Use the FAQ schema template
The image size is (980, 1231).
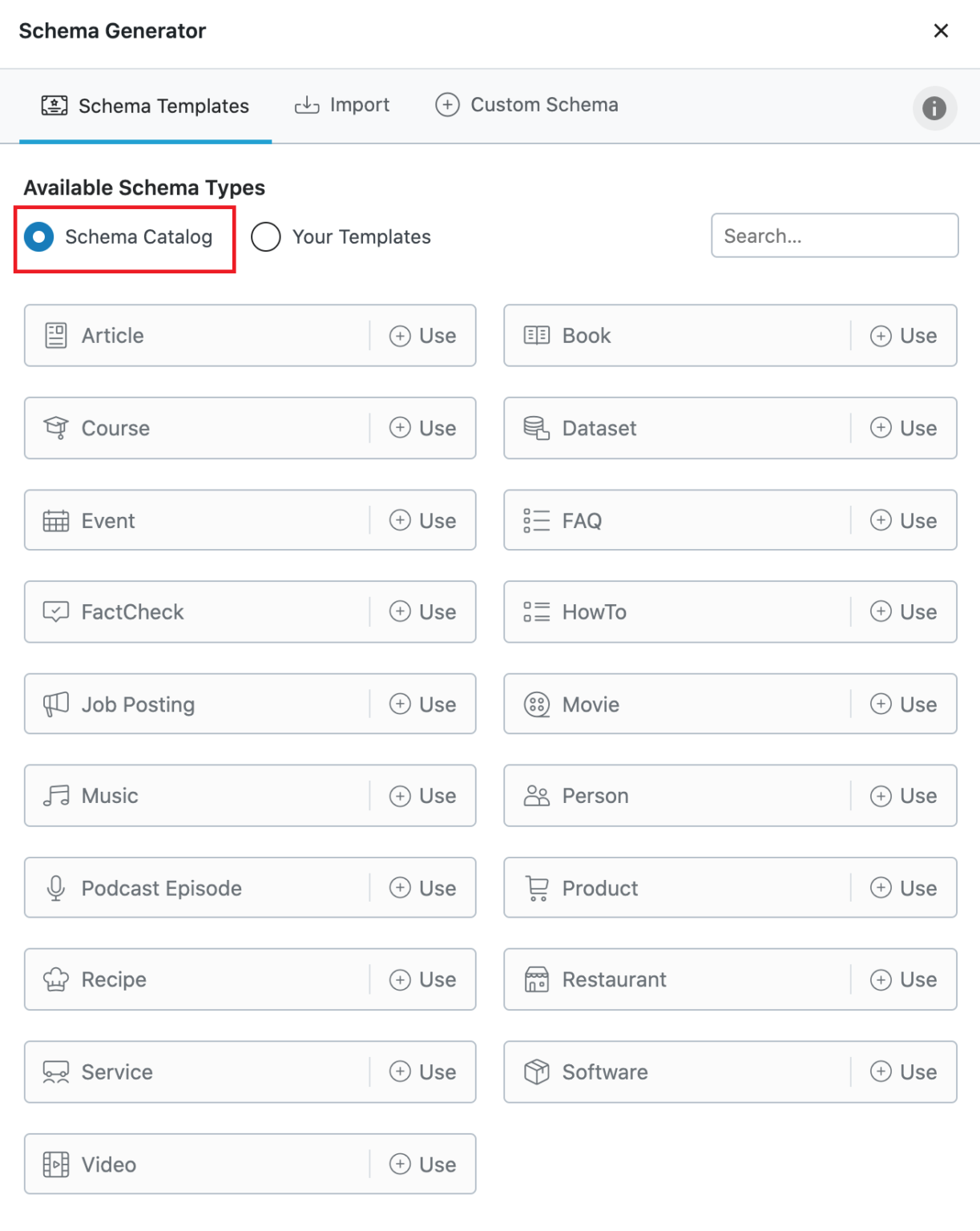click(903, 521)
